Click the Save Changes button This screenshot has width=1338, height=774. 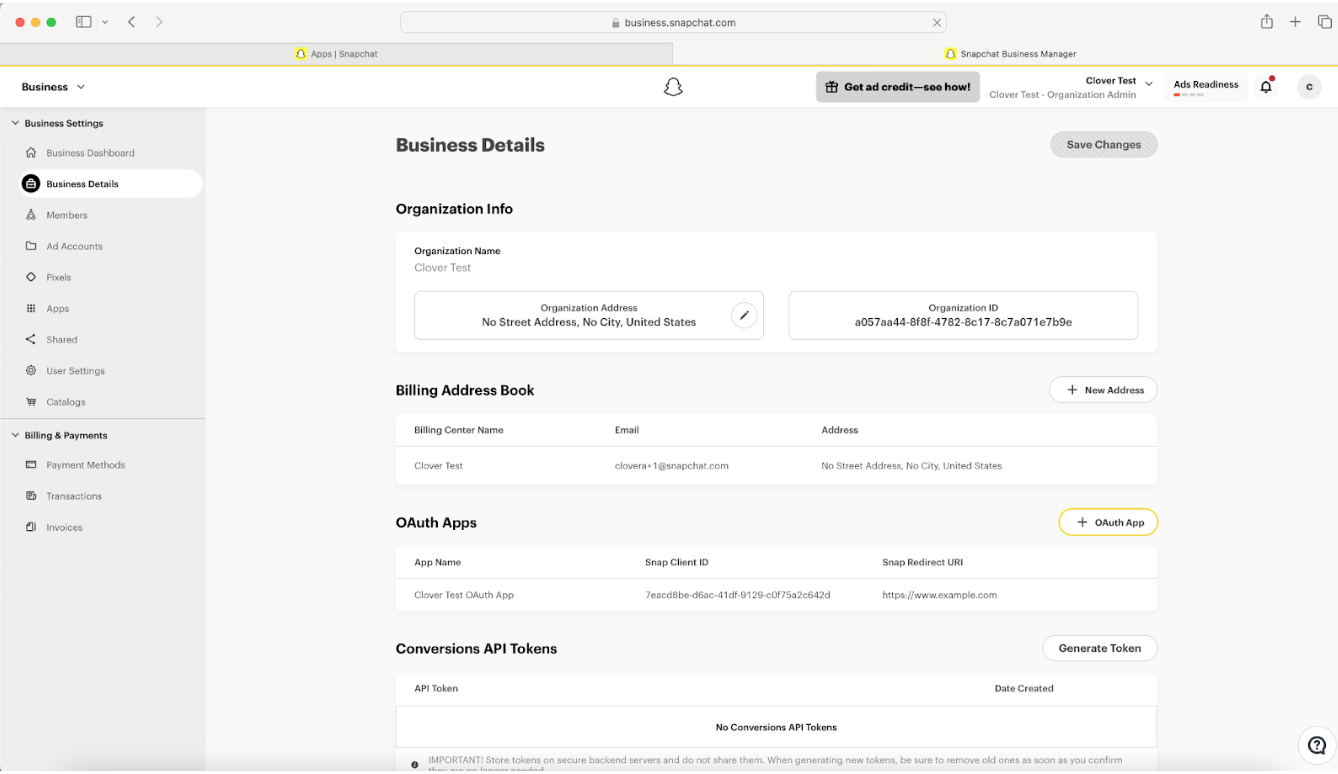click(x=1103, y=144)
